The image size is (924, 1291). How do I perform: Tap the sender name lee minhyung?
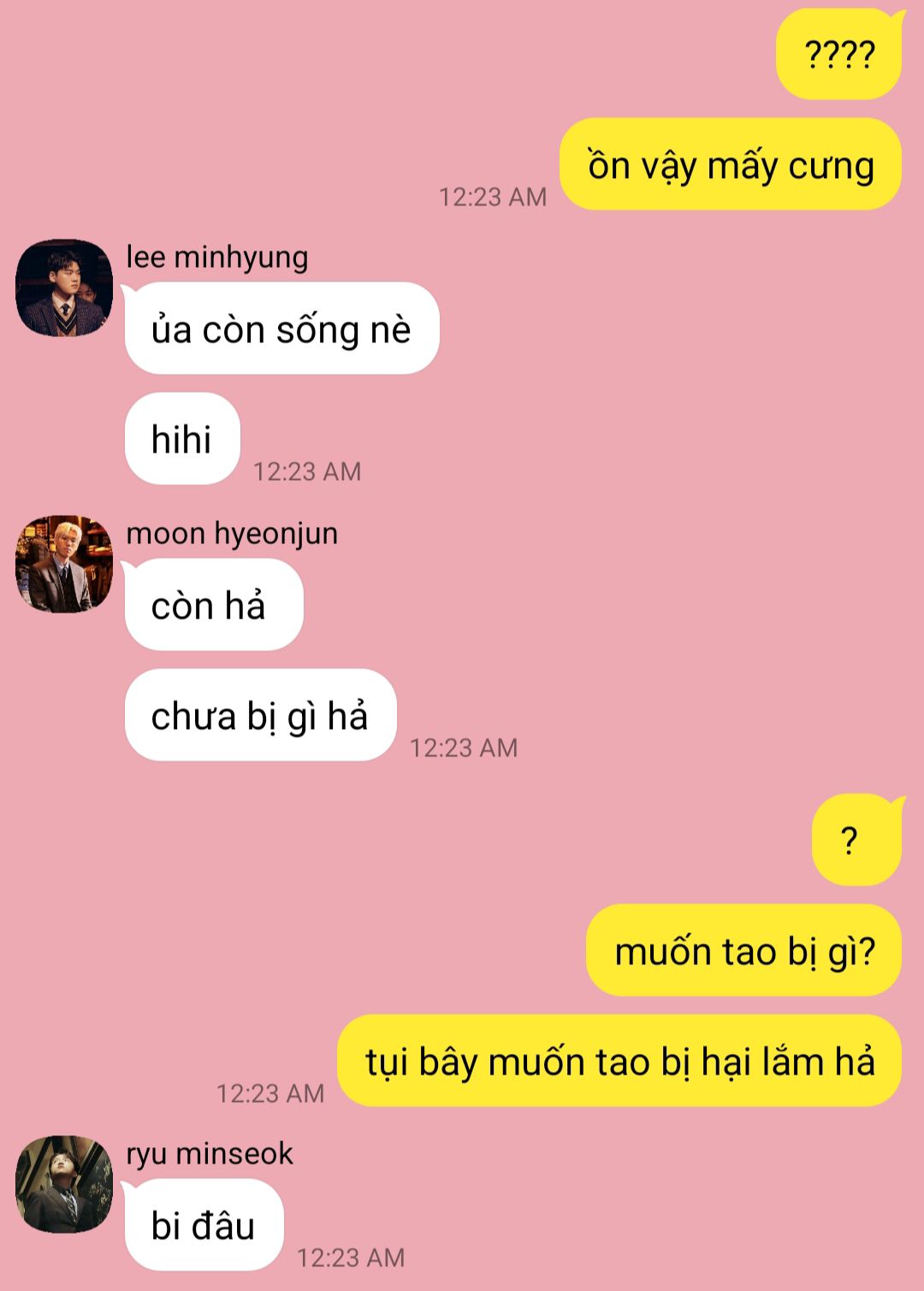(217, 258)
